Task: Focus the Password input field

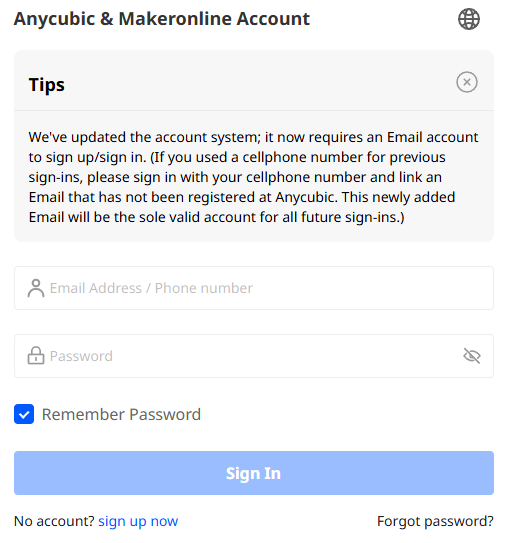Action: [254, 356]
